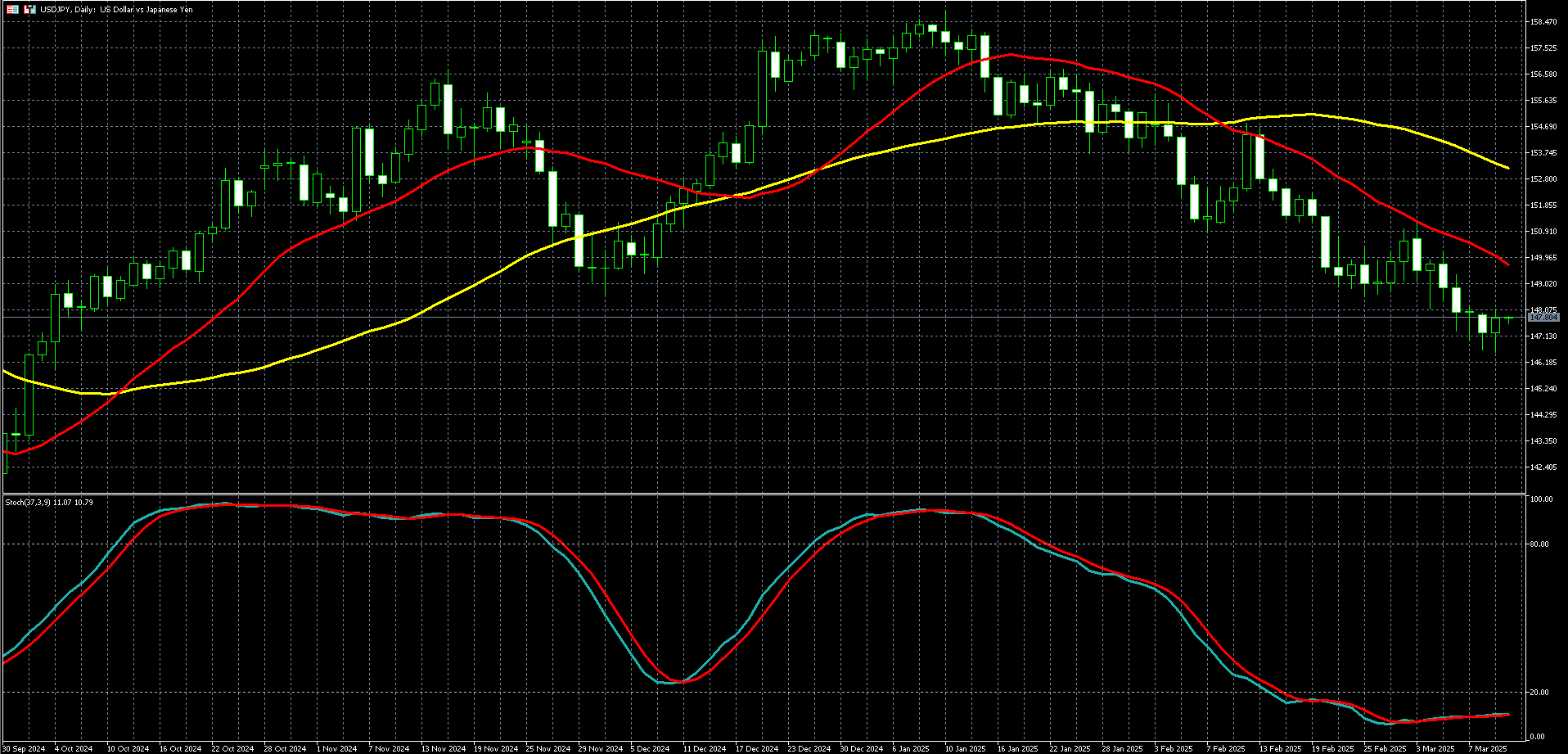The height and width of the screenshot is (754, 1568).
Task: Click the 7 Mar 2025 date label
Action: coord(1487,748)
